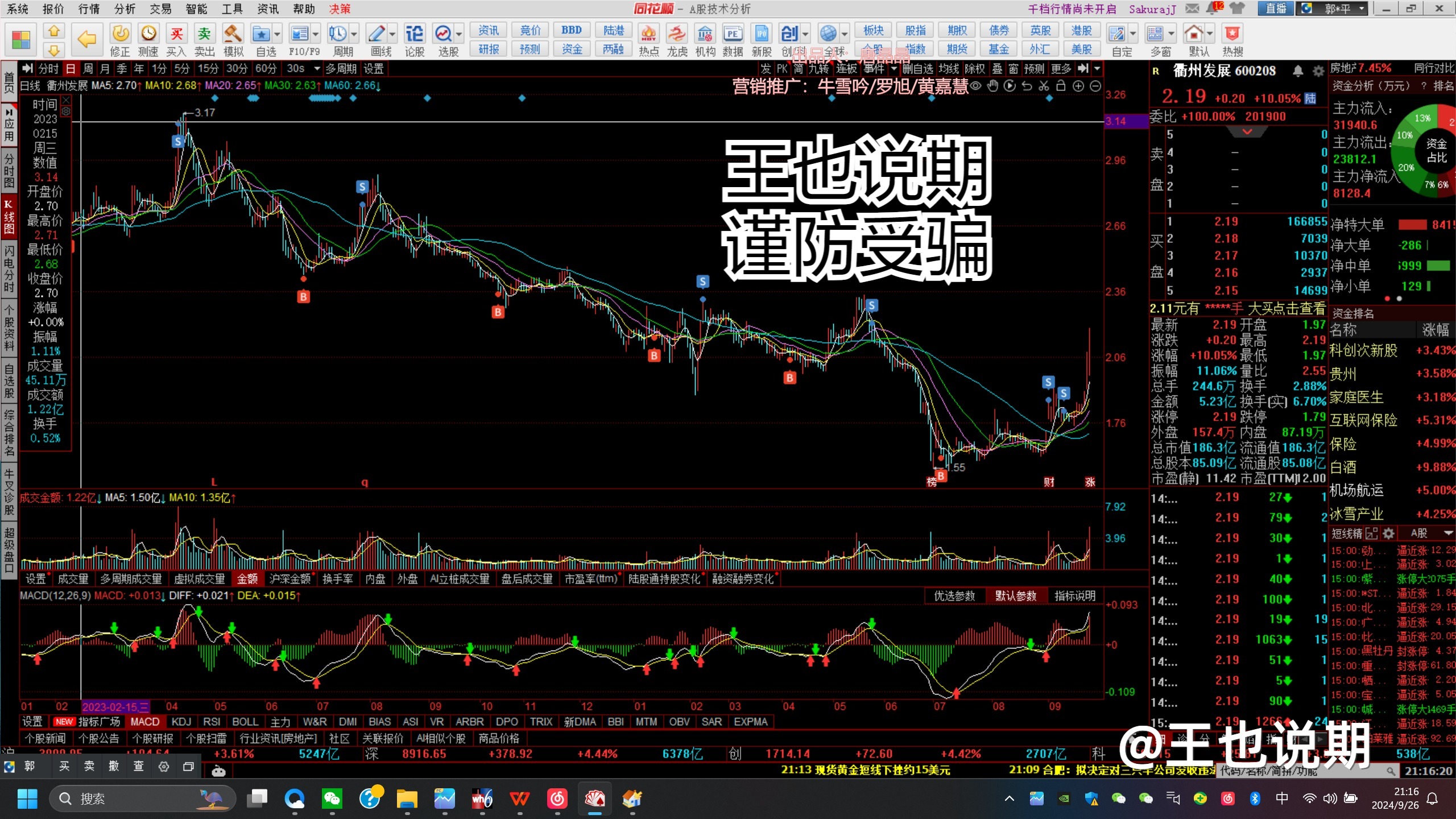Viewport: 1456px width, 819px height.
Task: Select the BOLL indicator tab
Action: tap(245, 722)
